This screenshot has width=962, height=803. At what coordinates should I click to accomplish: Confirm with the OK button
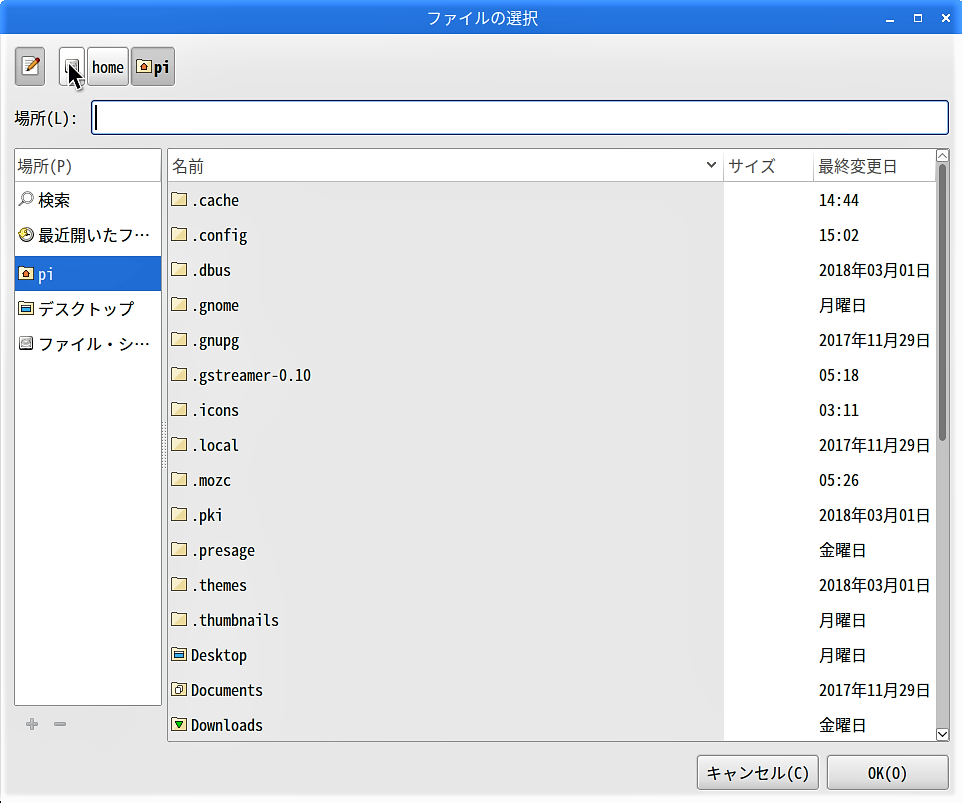coord(887,773)
